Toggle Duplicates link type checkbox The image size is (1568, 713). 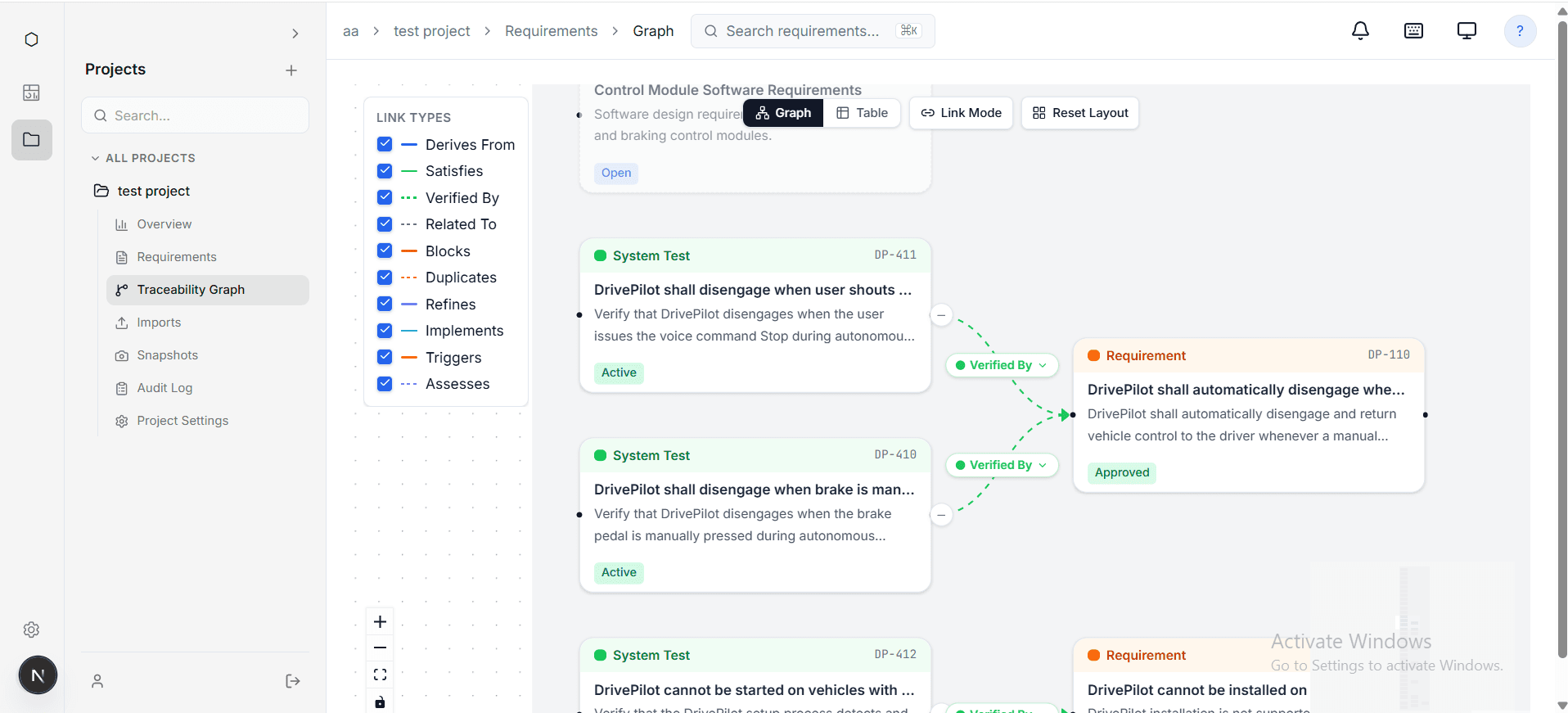coord(385,278)
